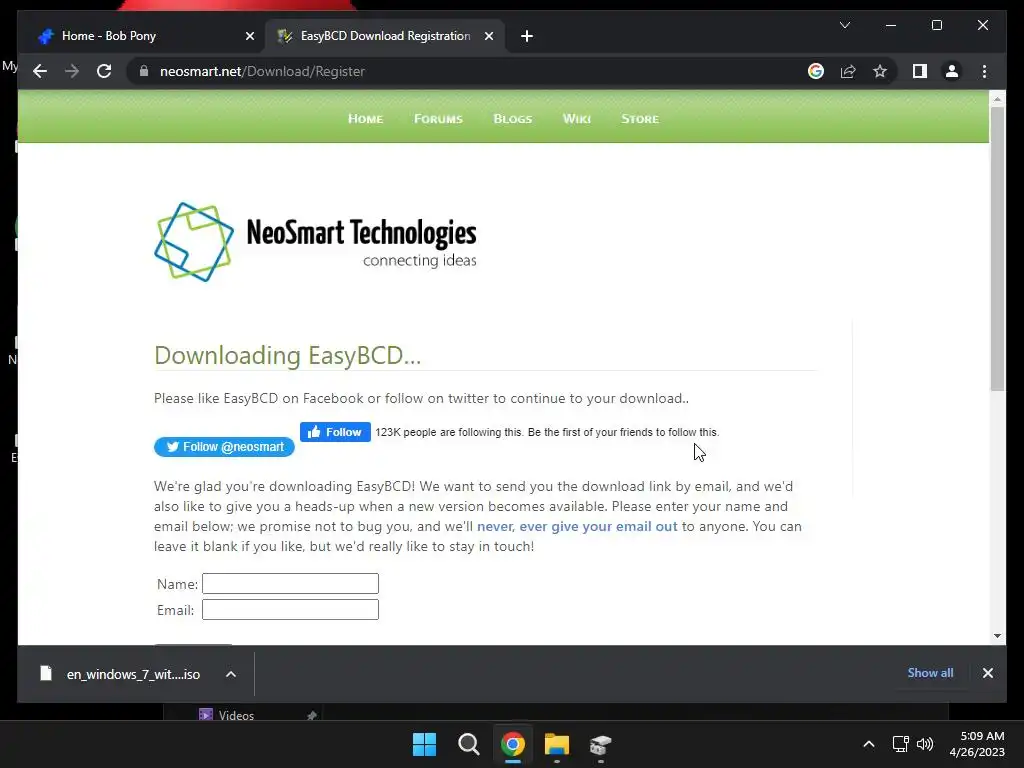Go back to the previous page
Viewport: 1024px width, 768px height.
40,71
